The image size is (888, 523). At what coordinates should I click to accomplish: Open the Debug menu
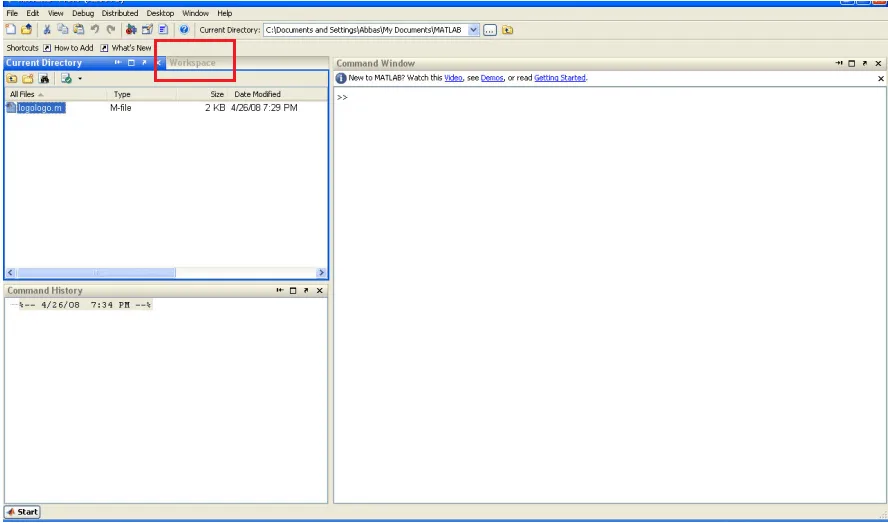(83, 13)
